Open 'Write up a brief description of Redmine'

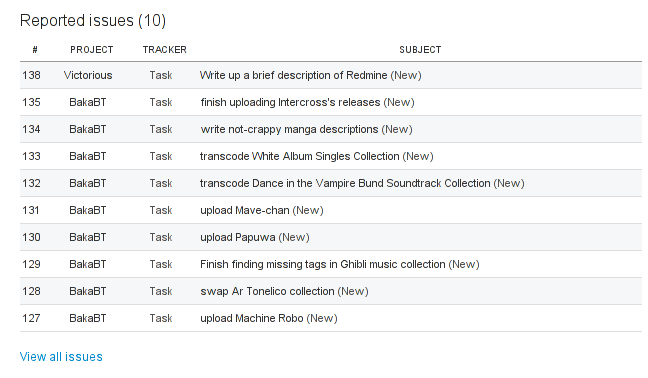293,75
